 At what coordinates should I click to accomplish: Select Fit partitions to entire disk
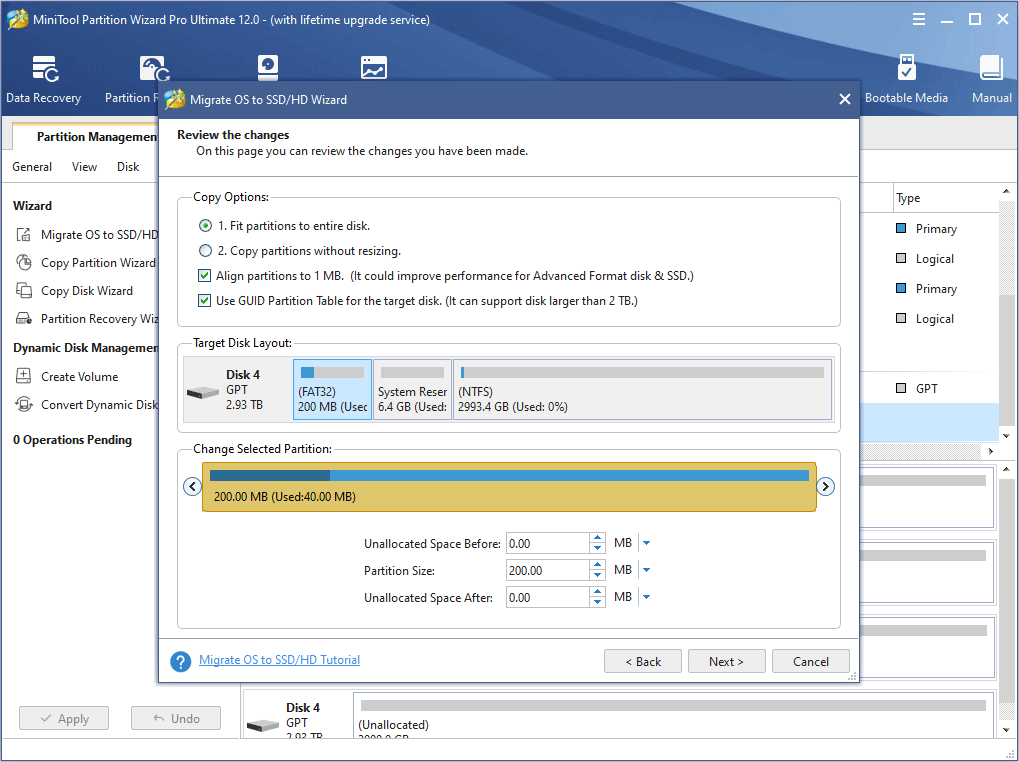coord(205,225)
